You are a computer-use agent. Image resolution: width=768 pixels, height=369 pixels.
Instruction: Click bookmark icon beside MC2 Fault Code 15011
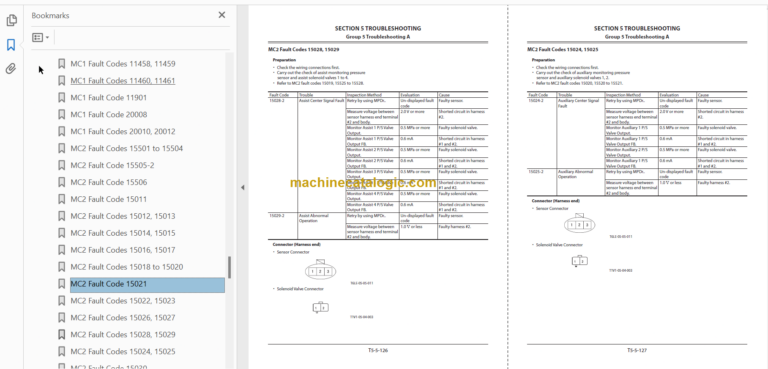pos(62,199)
